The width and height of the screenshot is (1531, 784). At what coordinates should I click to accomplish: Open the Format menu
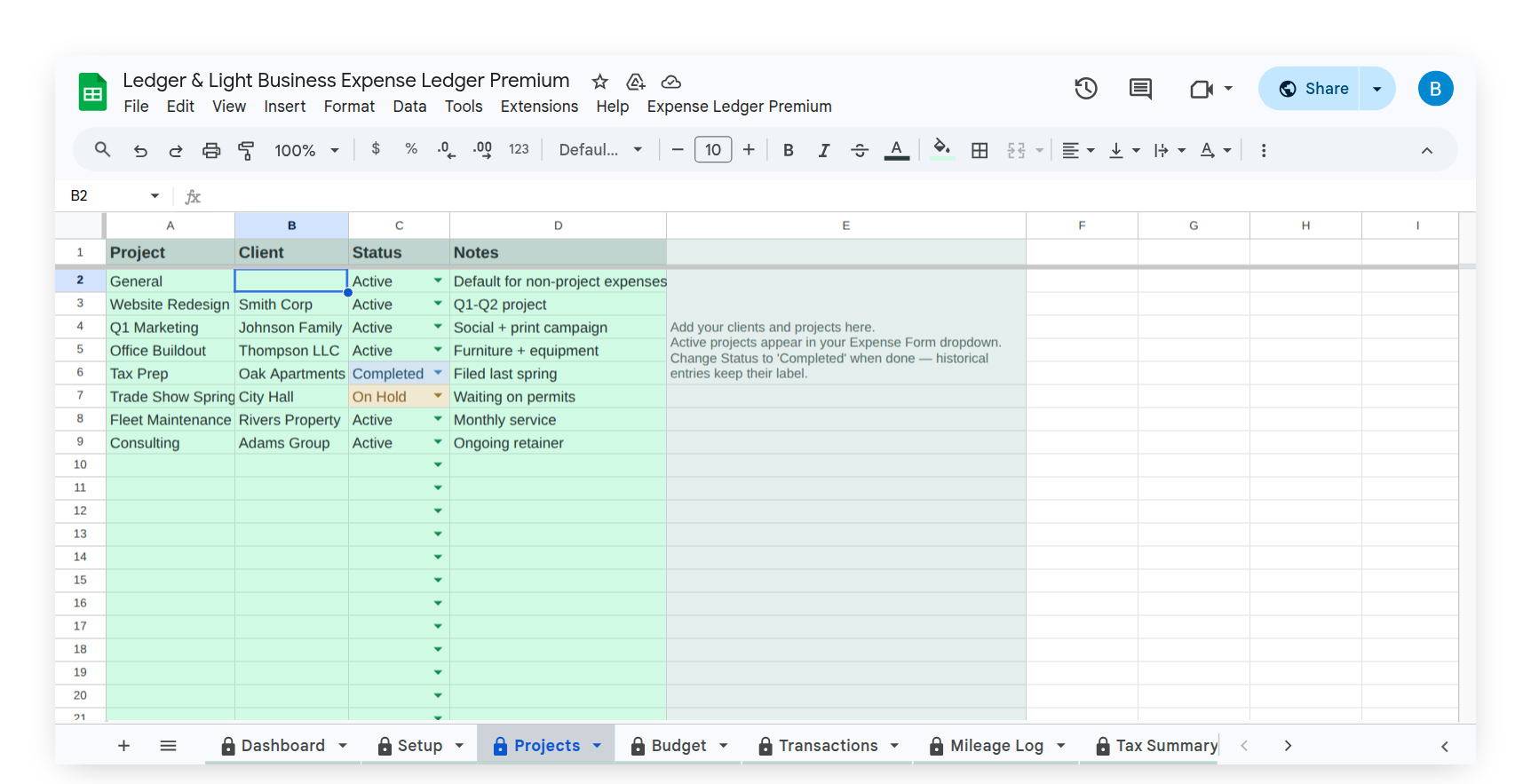(349, 107)
